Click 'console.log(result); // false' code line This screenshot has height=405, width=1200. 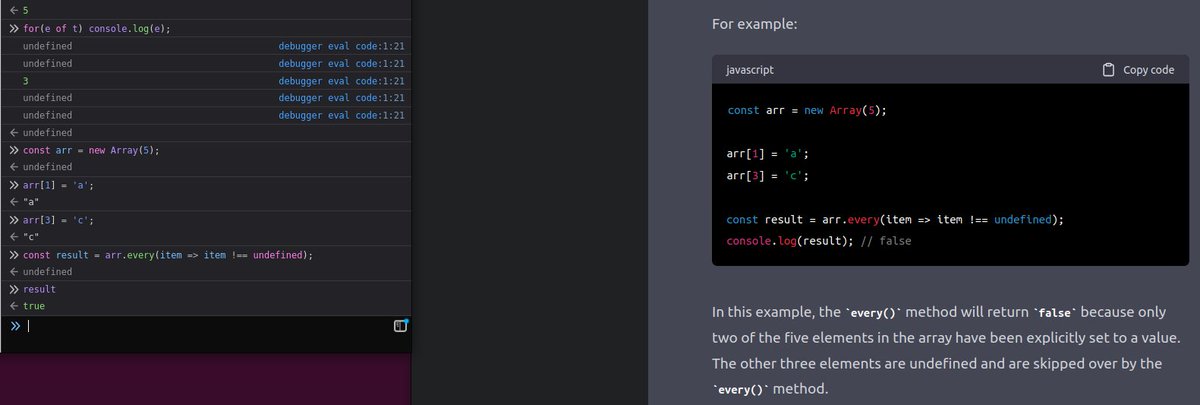[819, 242]
